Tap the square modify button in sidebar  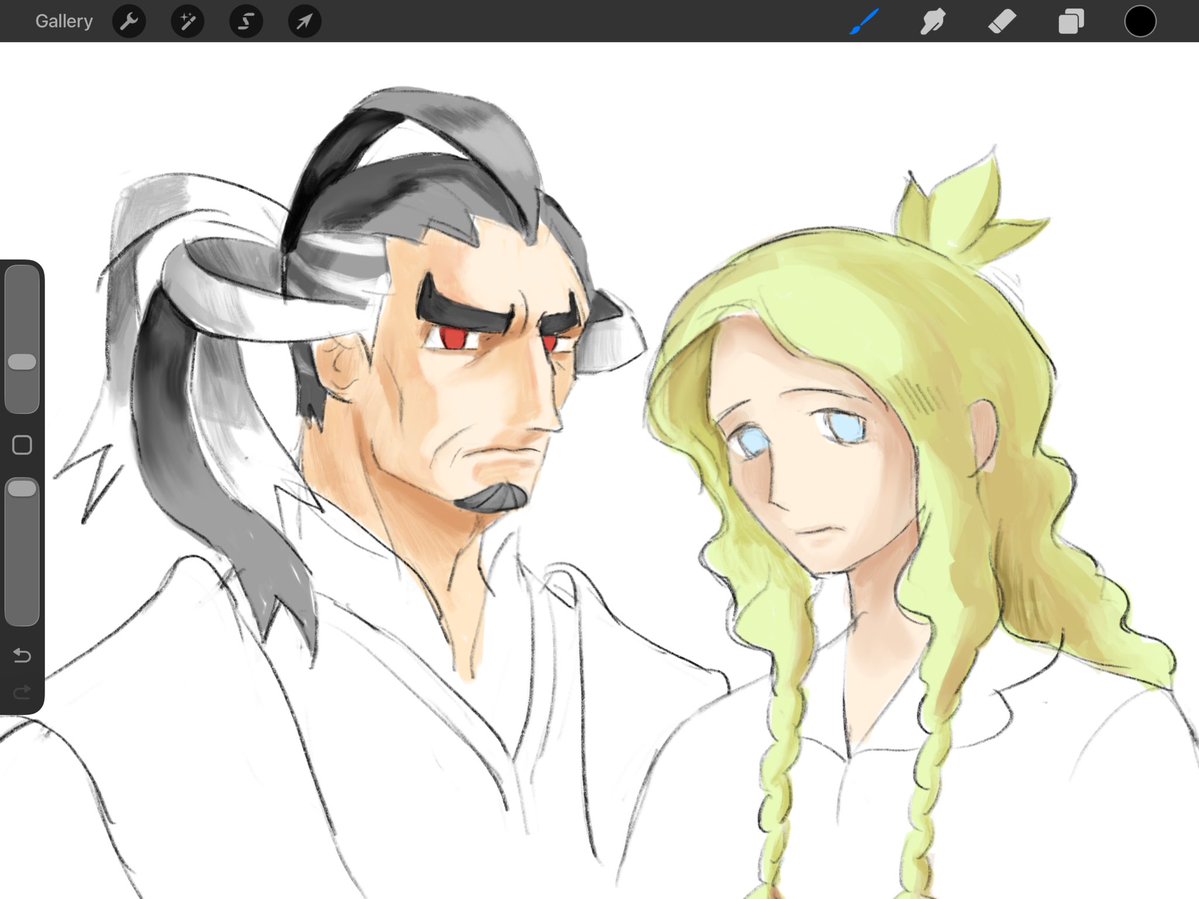coord(22,445)
